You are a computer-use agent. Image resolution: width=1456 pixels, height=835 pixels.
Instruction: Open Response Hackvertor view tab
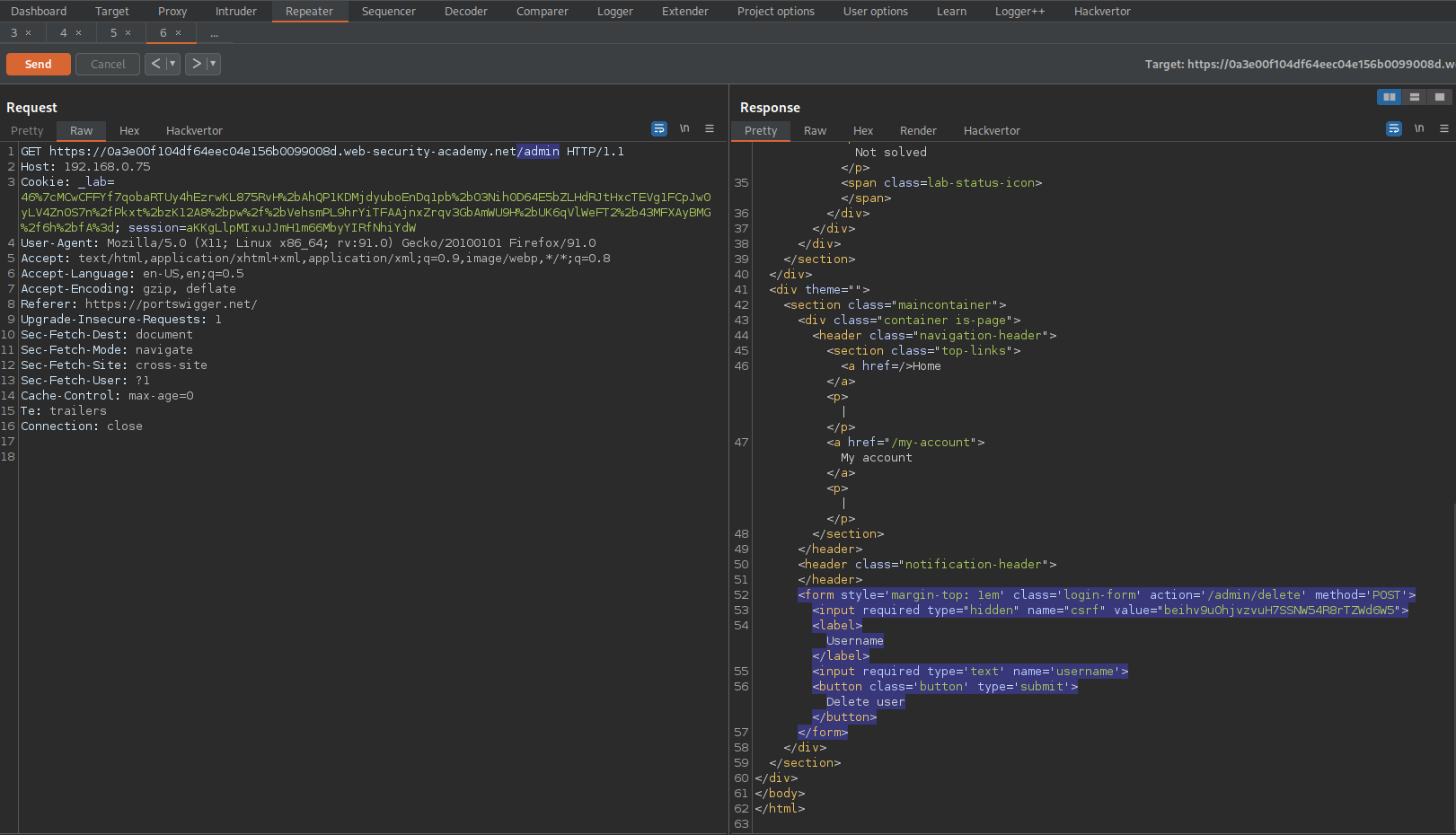[x=992, y=130]
